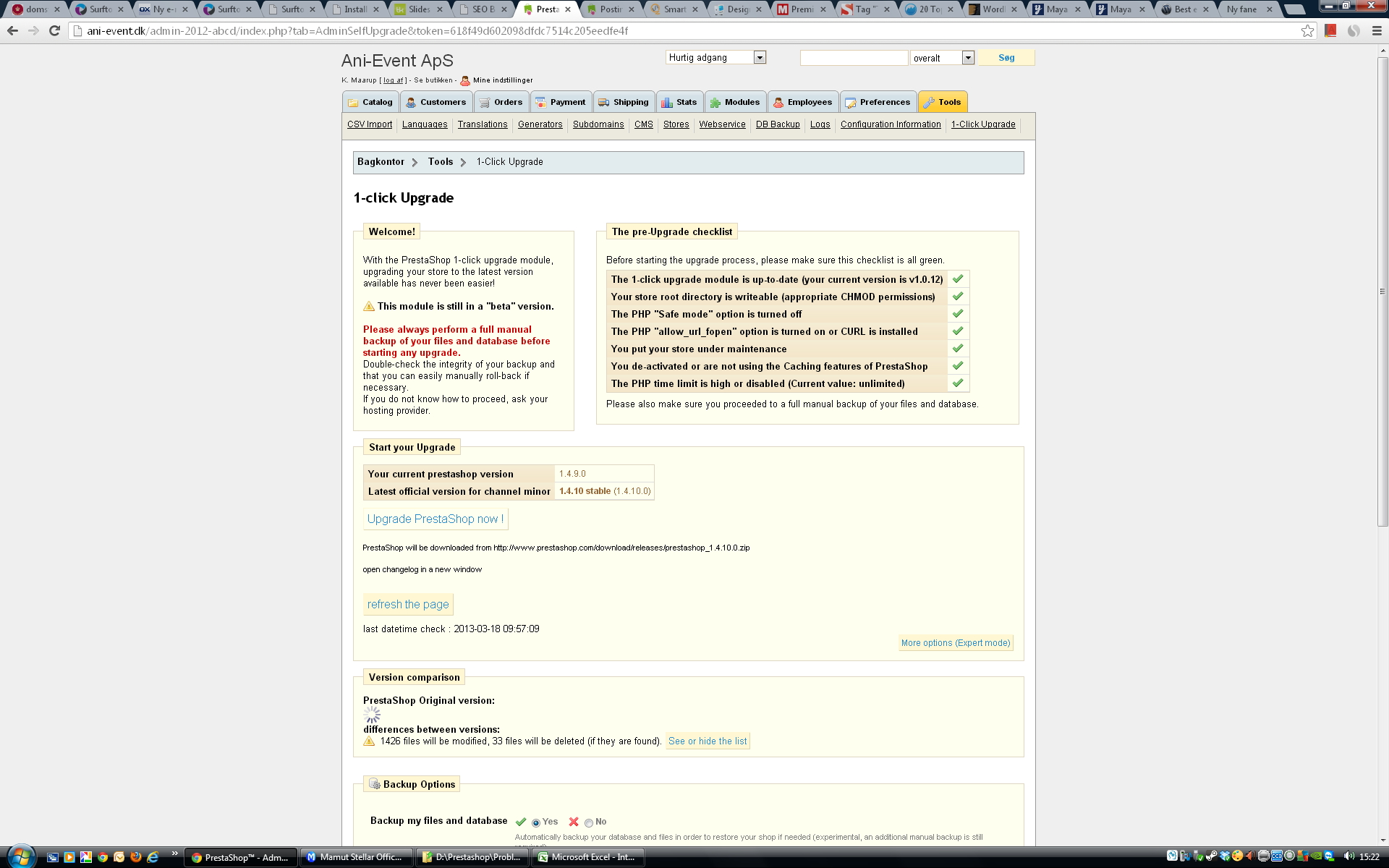Viewport: 1389px width, 868px height.
Task: Click the Mine indstillinger user icon
Action: pyautogui.click(x=465, y=80)
